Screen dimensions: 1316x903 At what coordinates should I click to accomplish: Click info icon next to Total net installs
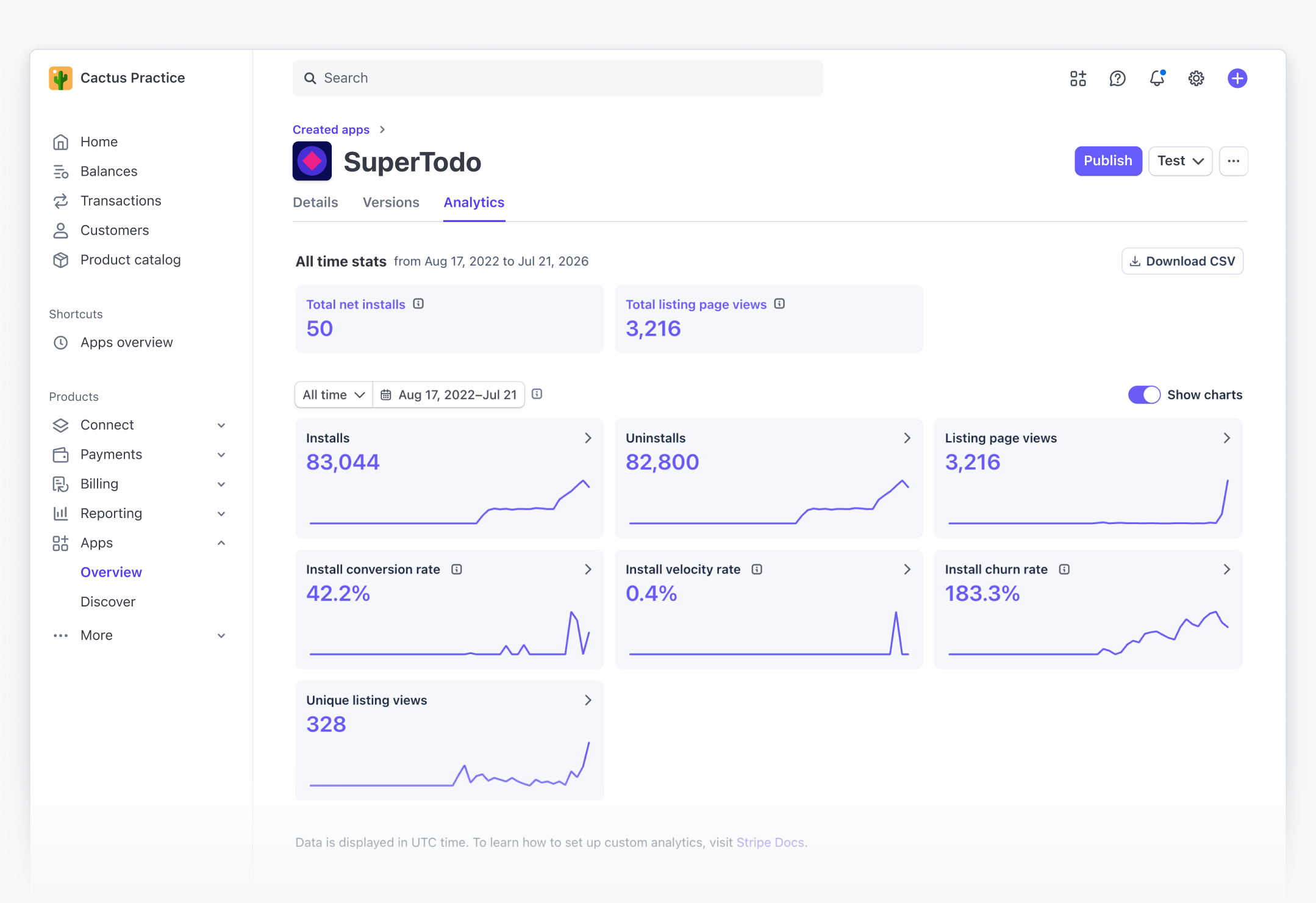418,304
